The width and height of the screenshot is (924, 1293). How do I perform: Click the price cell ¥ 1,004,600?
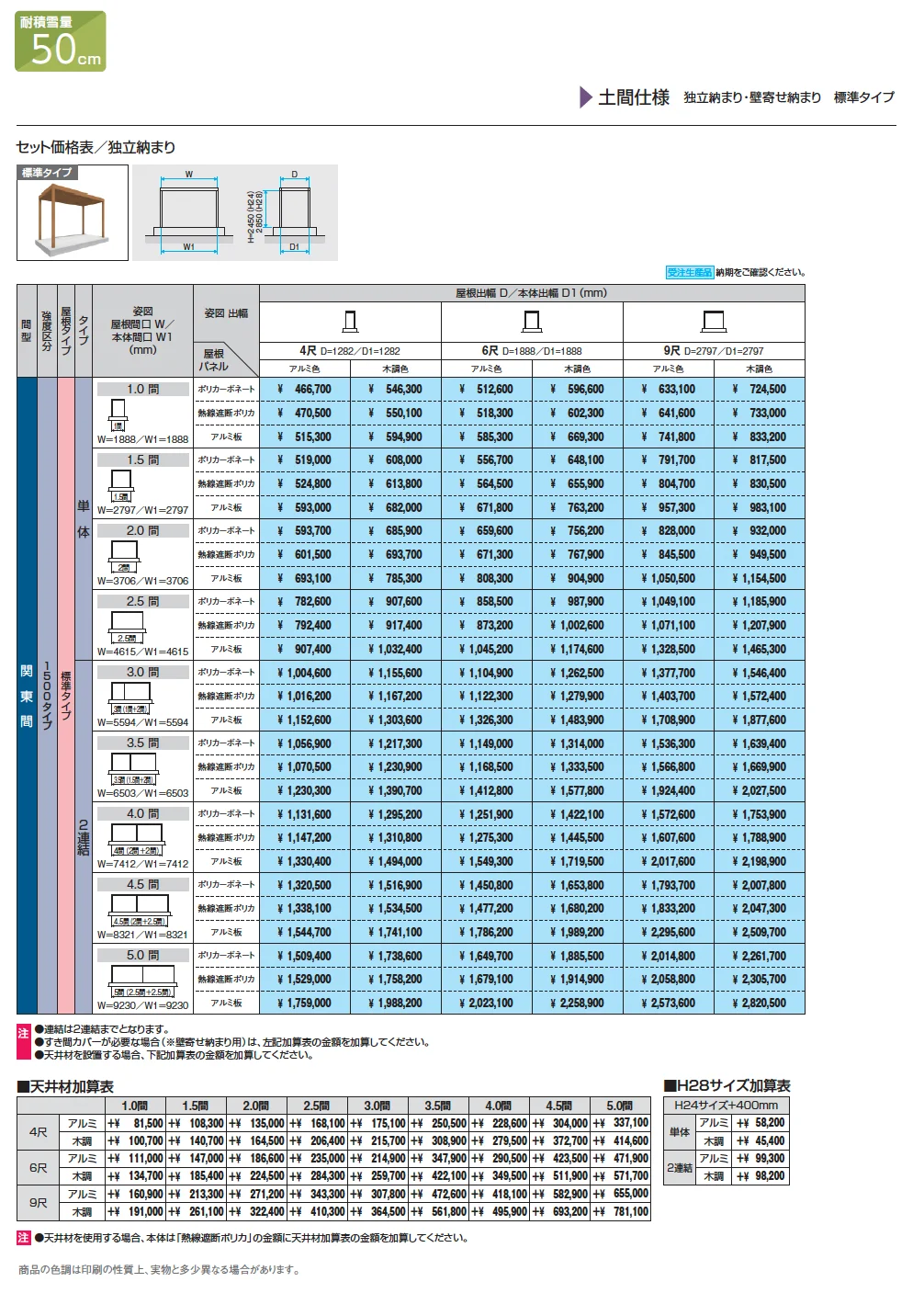coord(305,673)
